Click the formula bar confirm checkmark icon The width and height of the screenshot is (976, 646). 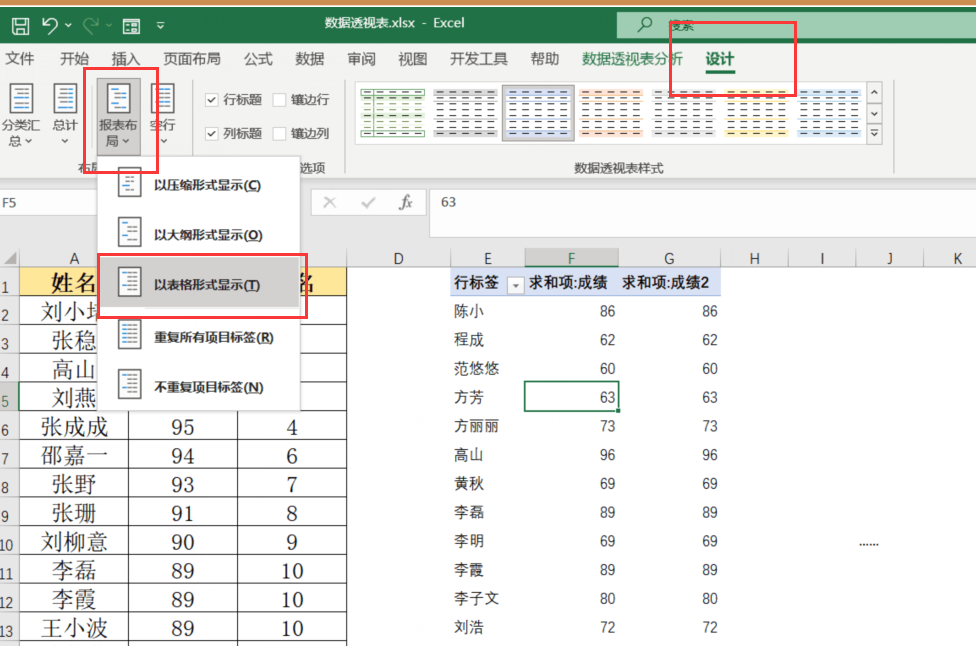[368, 202]
